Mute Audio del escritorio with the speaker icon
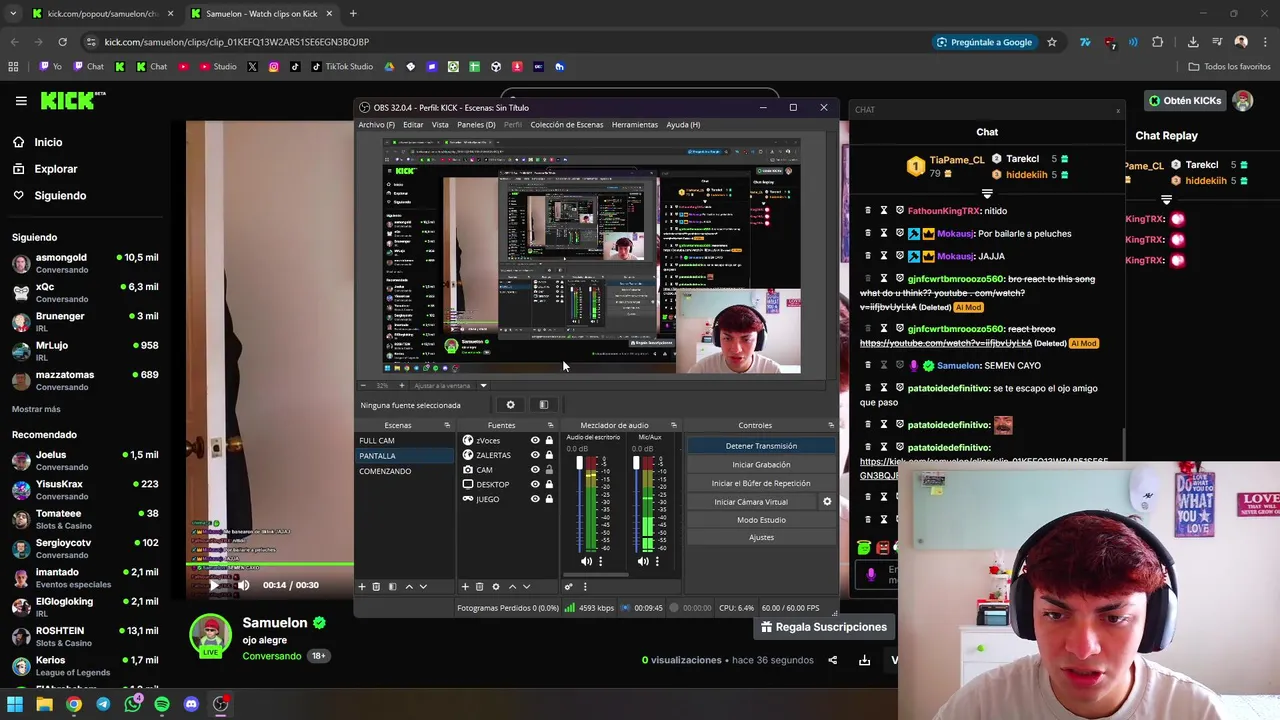The image size is (1280, 720). pyautogui.click(x=586, y=561)
